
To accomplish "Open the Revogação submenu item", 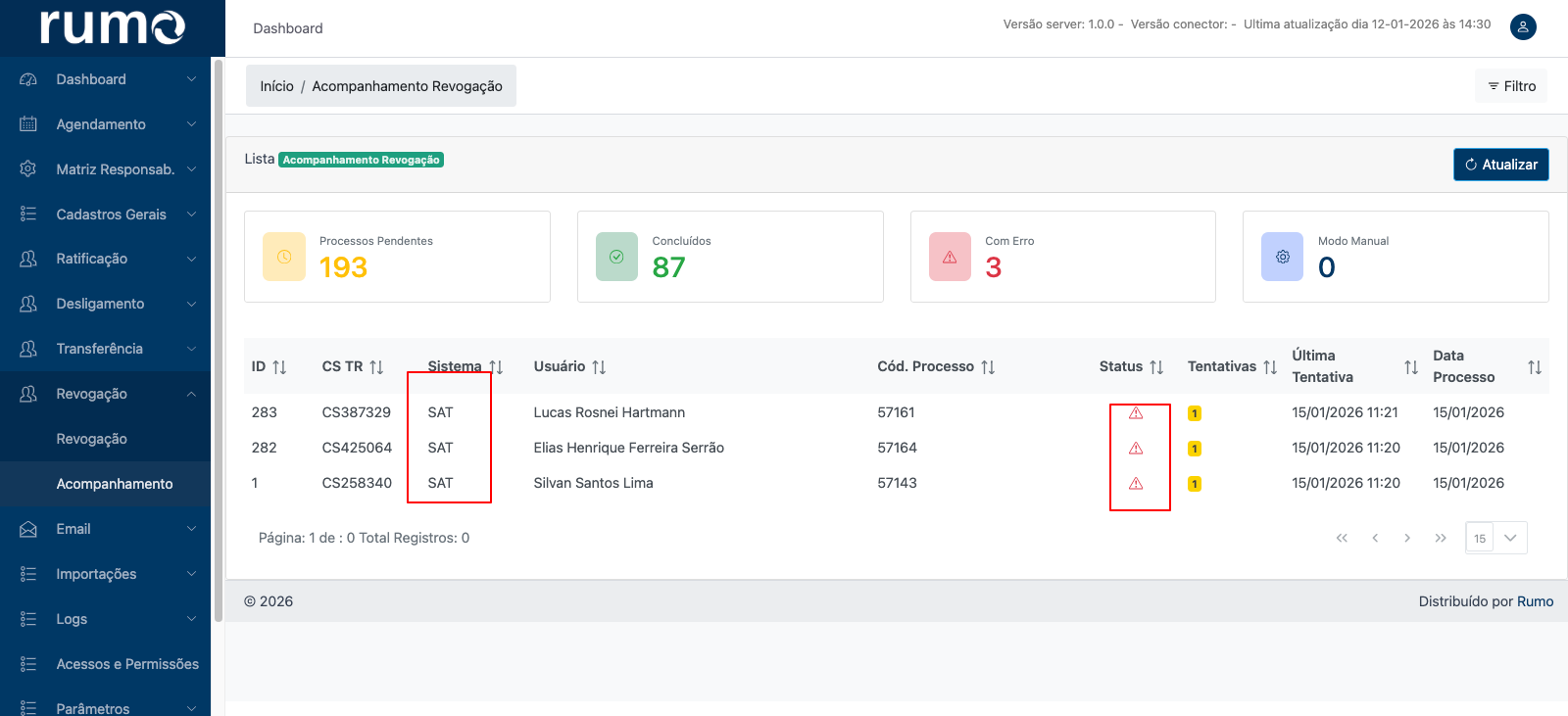I will (92, 439).
